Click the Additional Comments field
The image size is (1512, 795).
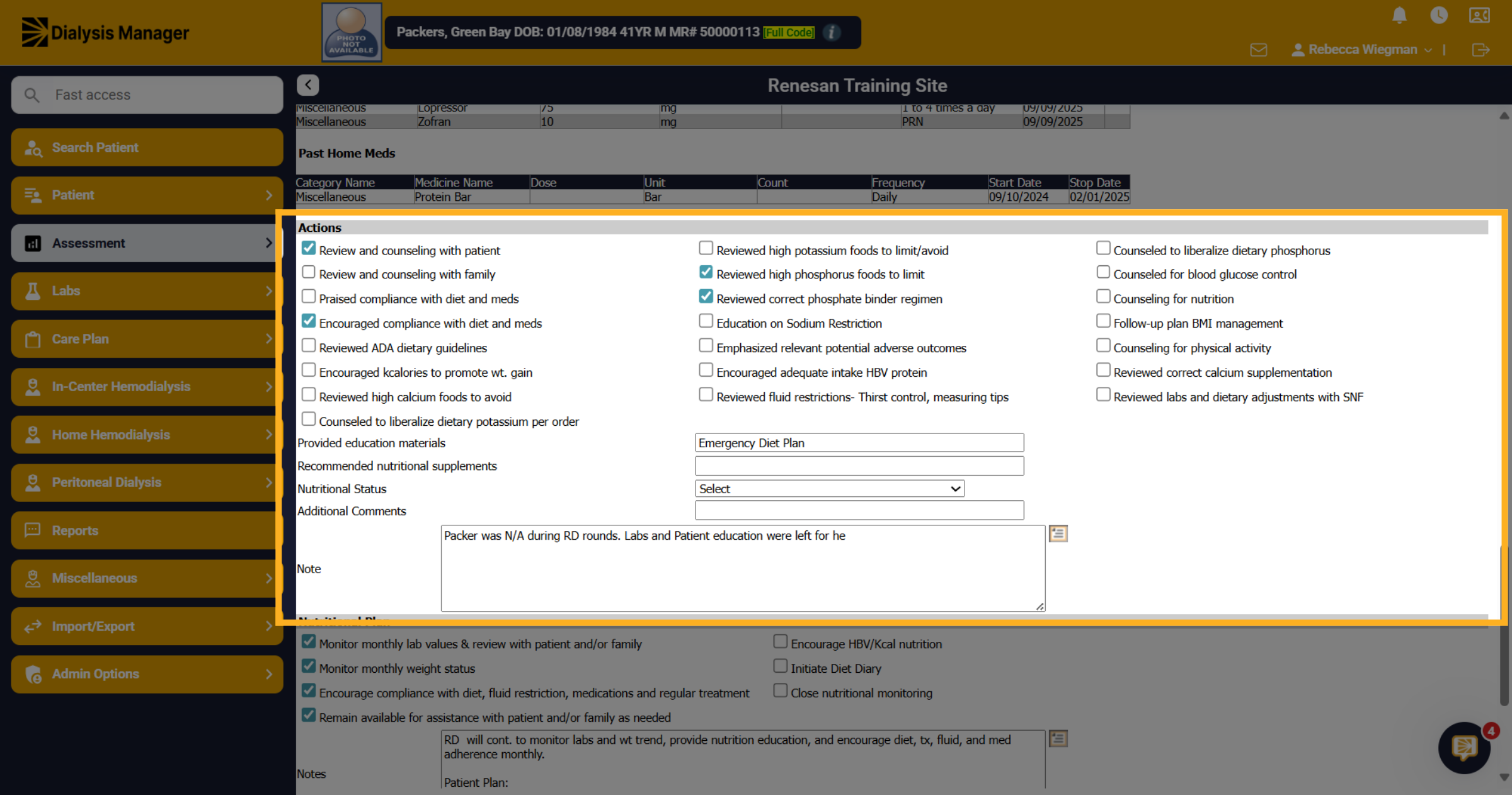pyautogui.click(x=859, y=511)
